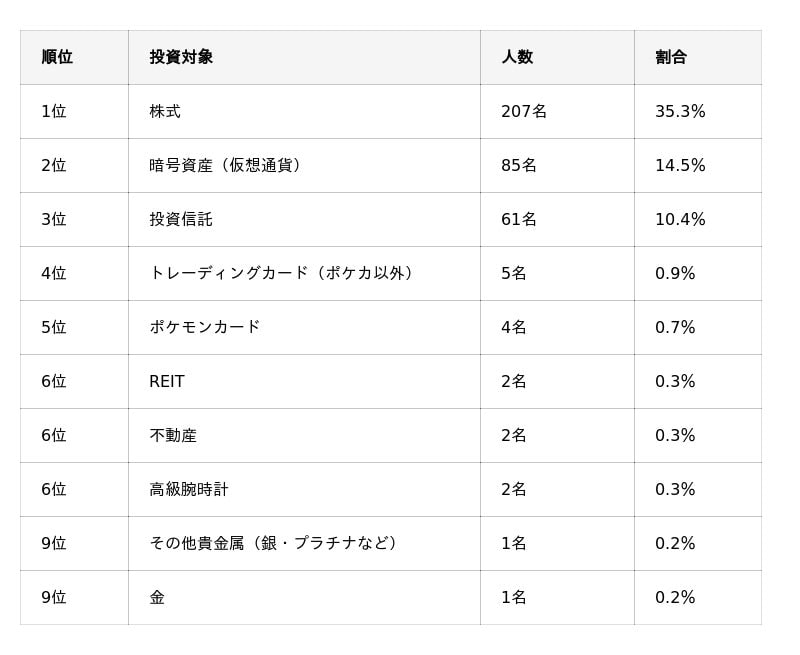Click the 不動産 cell
Screen dimensions: 800x655
coord(173,435)
